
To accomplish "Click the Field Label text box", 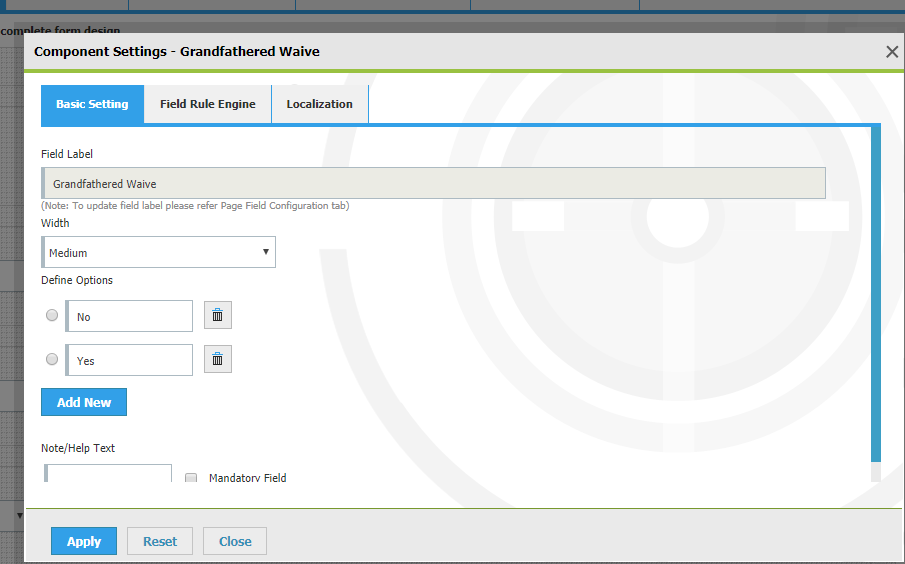I will [434, 184].
